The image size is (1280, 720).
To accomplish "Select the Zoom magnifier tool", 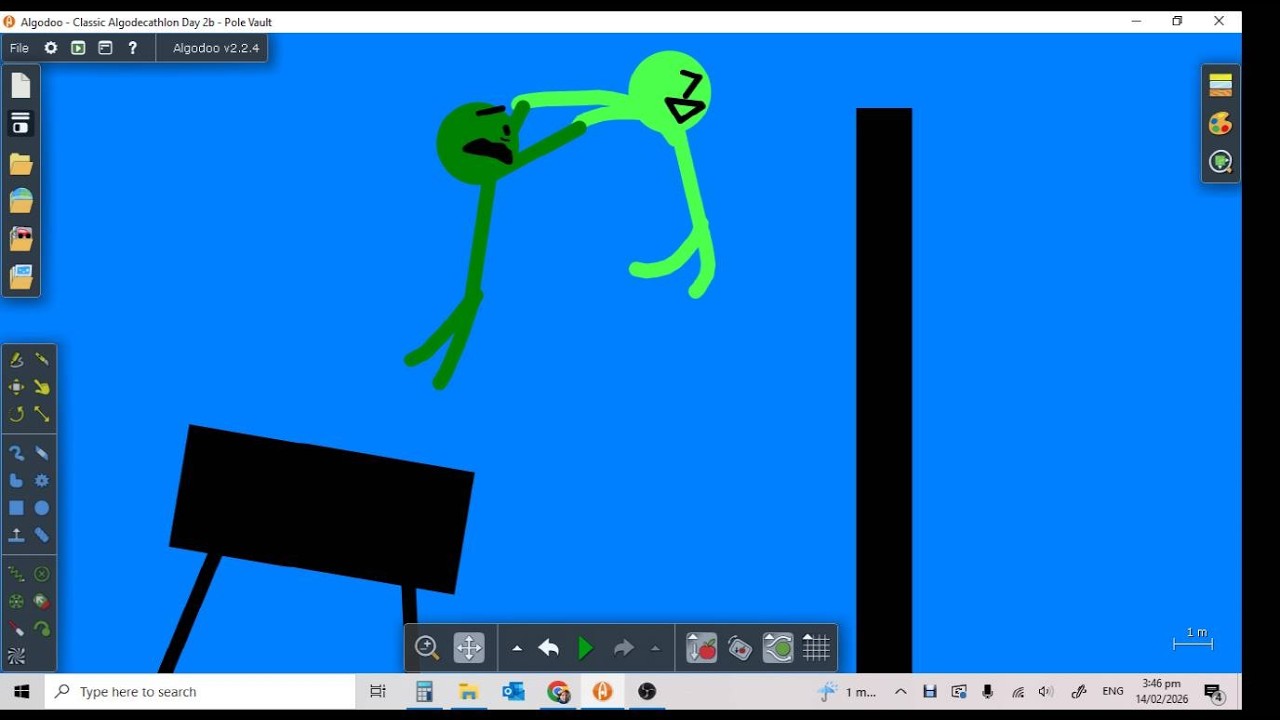I will pyautogui.click(x=427, y=648).
